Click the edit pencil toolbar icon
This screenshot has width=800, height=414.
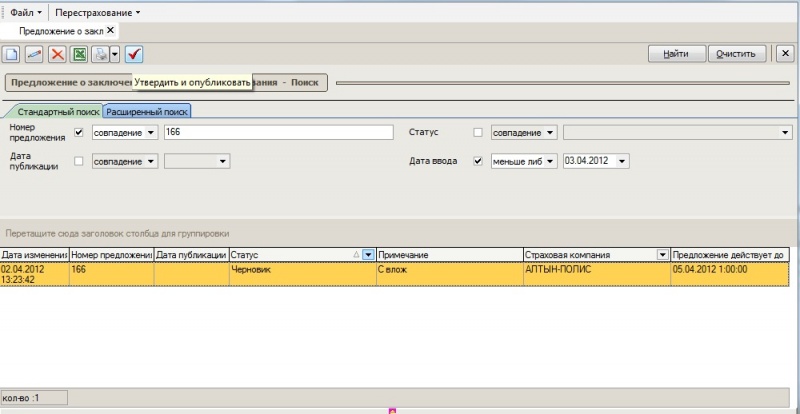(34, 54)
